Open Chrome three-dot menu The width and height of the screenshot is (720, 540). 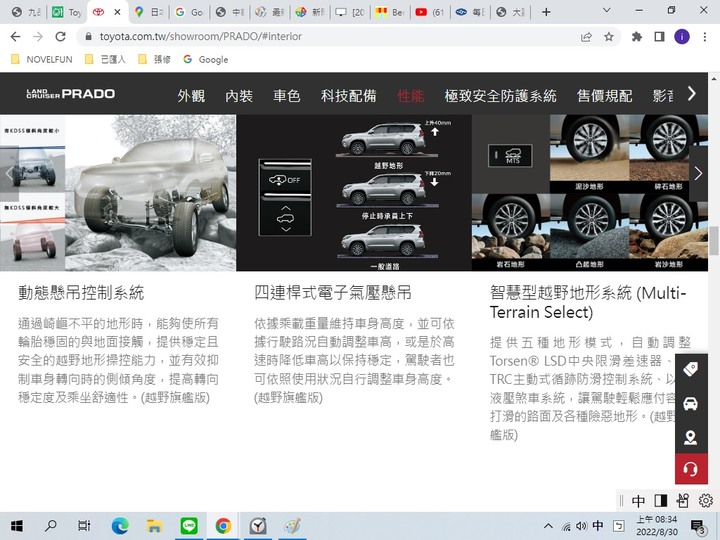point(705,37)
